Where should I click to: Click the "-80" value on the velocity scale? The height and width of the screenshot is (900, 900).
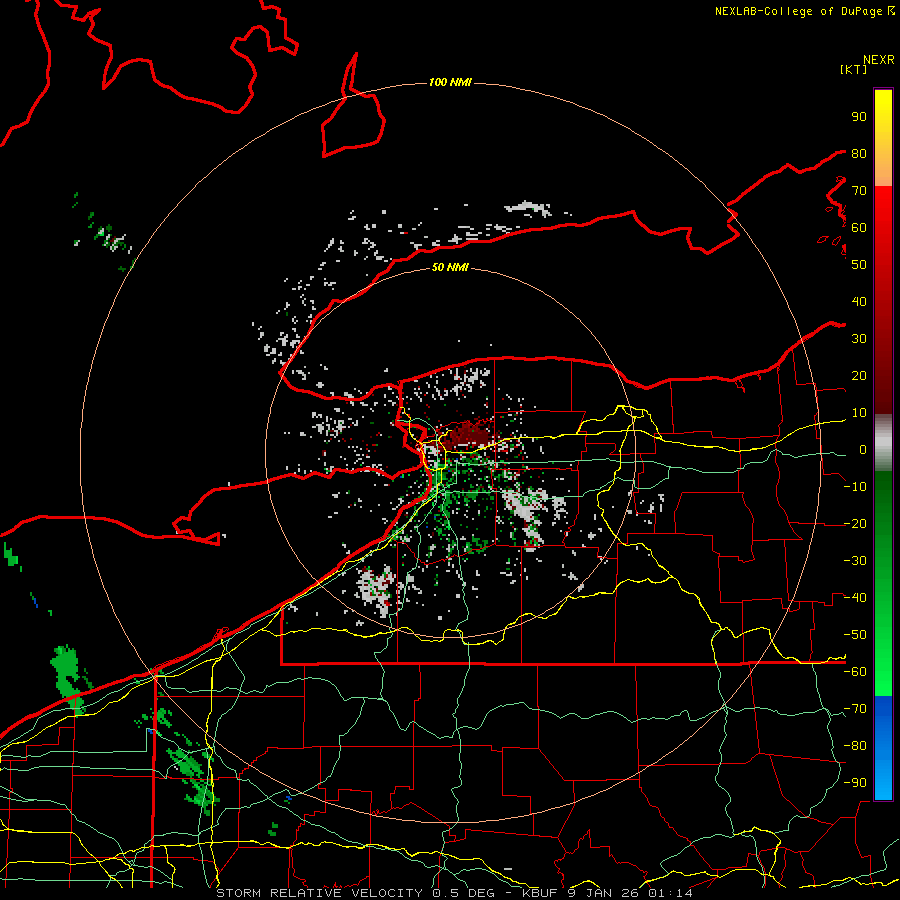855,746
